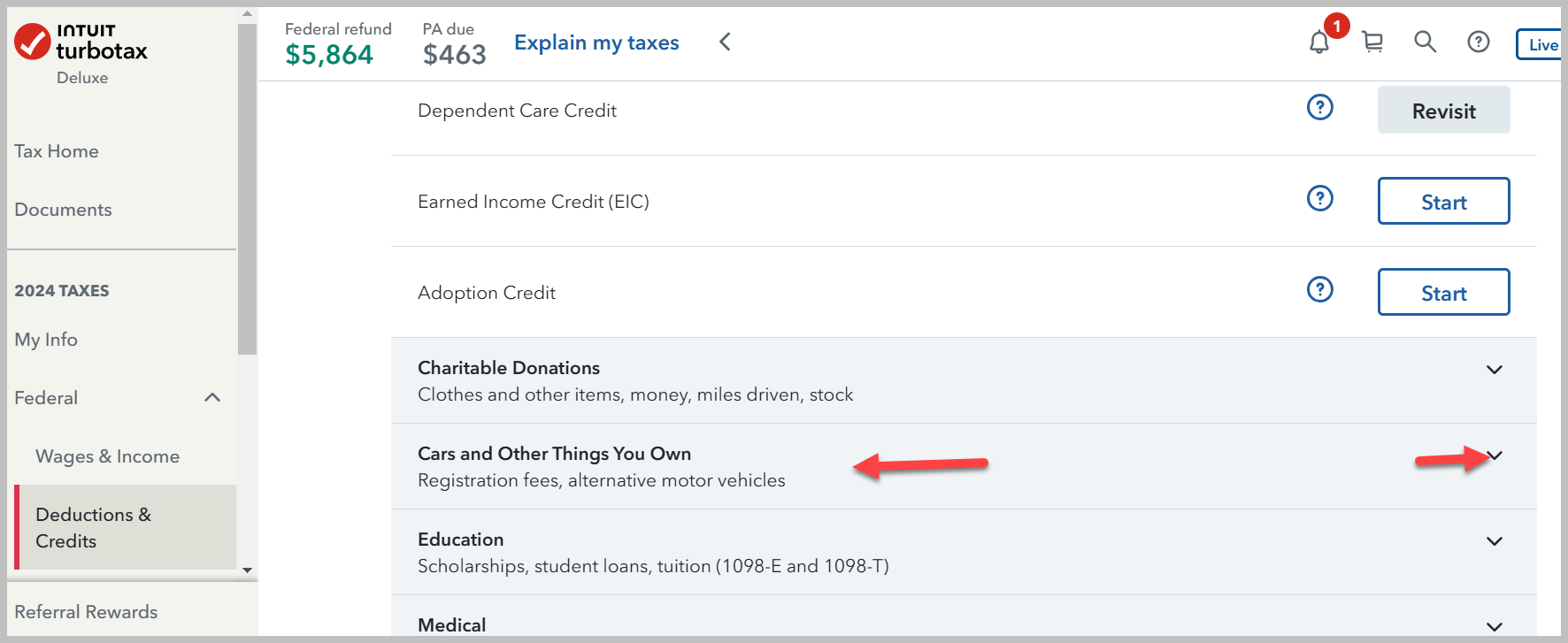The image size is (1568, 643).
Task: Click the sidebar scrollbar thumb
Action: coord(247,188)
